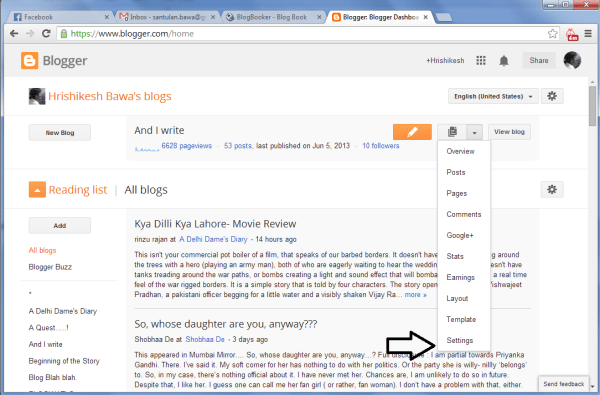This screenshot has height=395, width=600.
Task: Bookmark page using the star icon
Action: [x=552, y=34]
